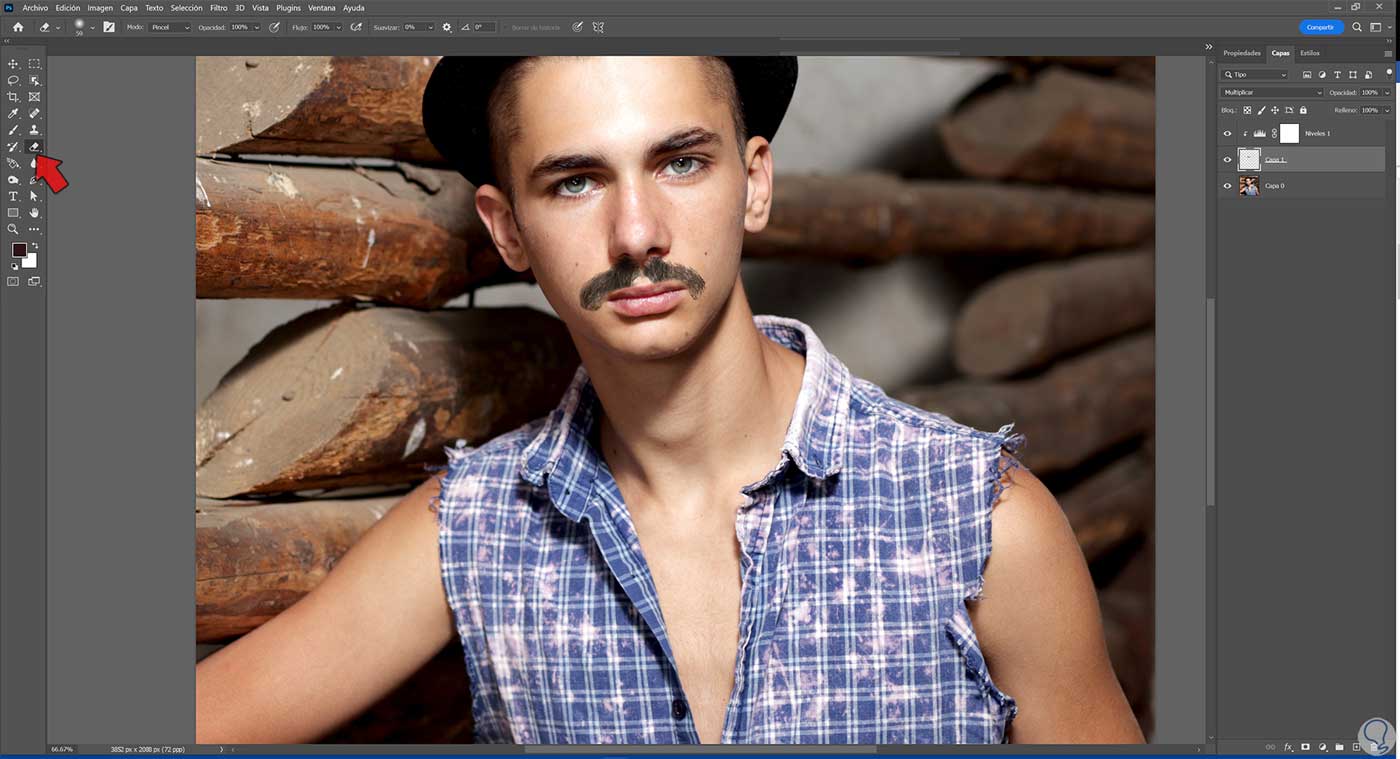
Task: Click the Capa 0 layer thumbnail
Action: (x=1249, y=185)
